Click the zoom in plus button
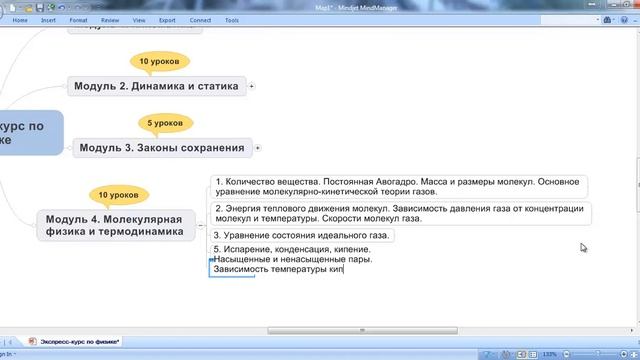Image resolution: width=640 pixels, height=360 pixels. pyautogui.click(x=624, y=354)
